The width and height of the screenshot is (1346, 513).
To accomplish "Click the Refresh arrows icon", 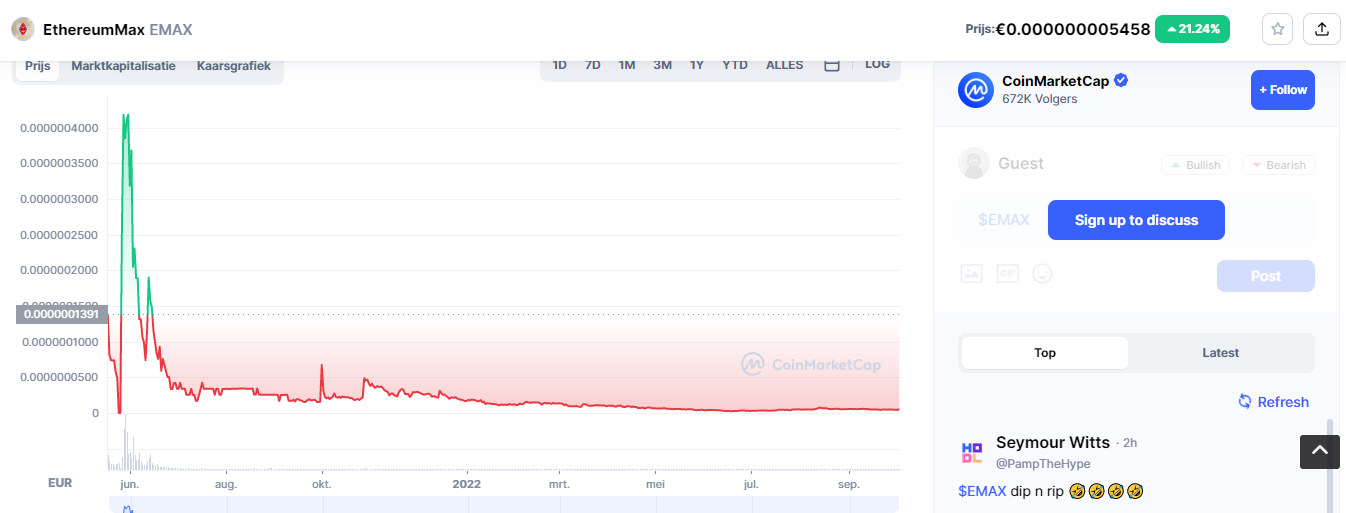I will pyautogui.click(x=1245, y=401).
